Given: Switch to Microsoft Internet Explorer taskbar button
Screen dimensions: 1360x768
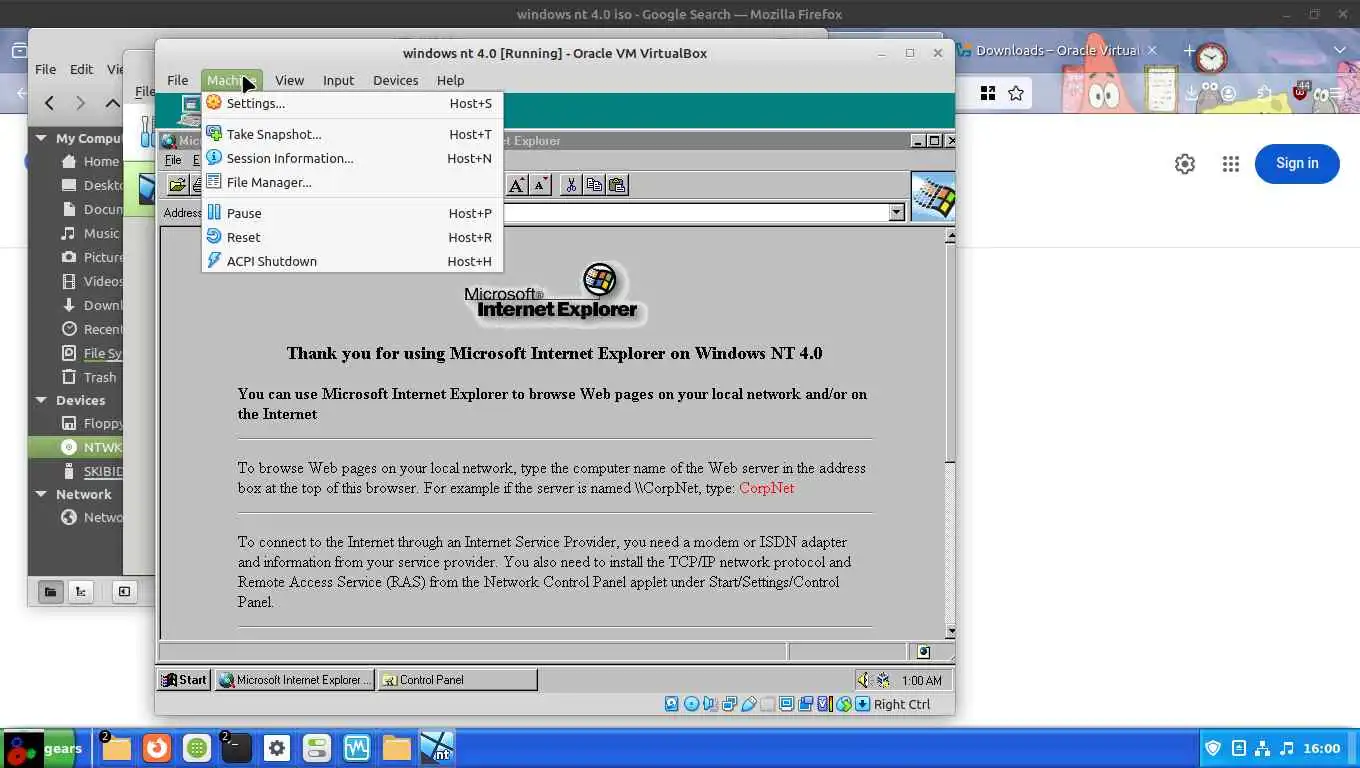Looking at the screenshot, I should (295, 680).
